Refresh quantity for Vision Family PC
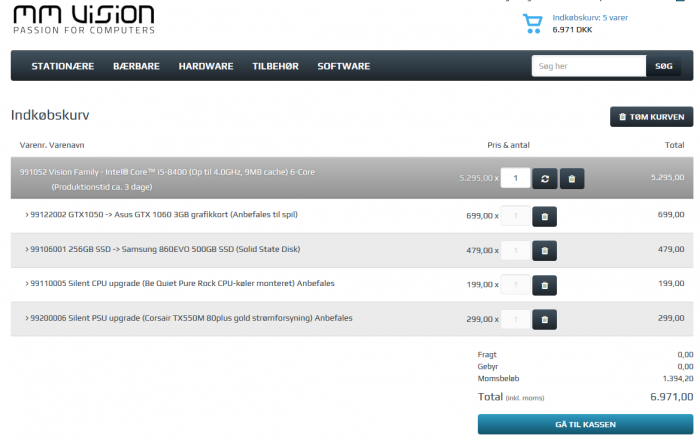 (x=545, y=179)
